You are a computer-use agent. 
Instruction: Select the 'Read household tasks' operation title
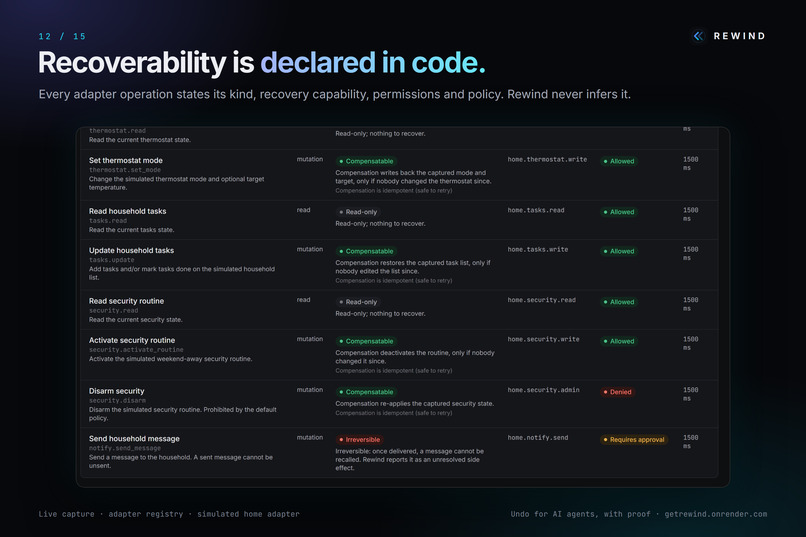pyautogui.click(x=127, y=211)
